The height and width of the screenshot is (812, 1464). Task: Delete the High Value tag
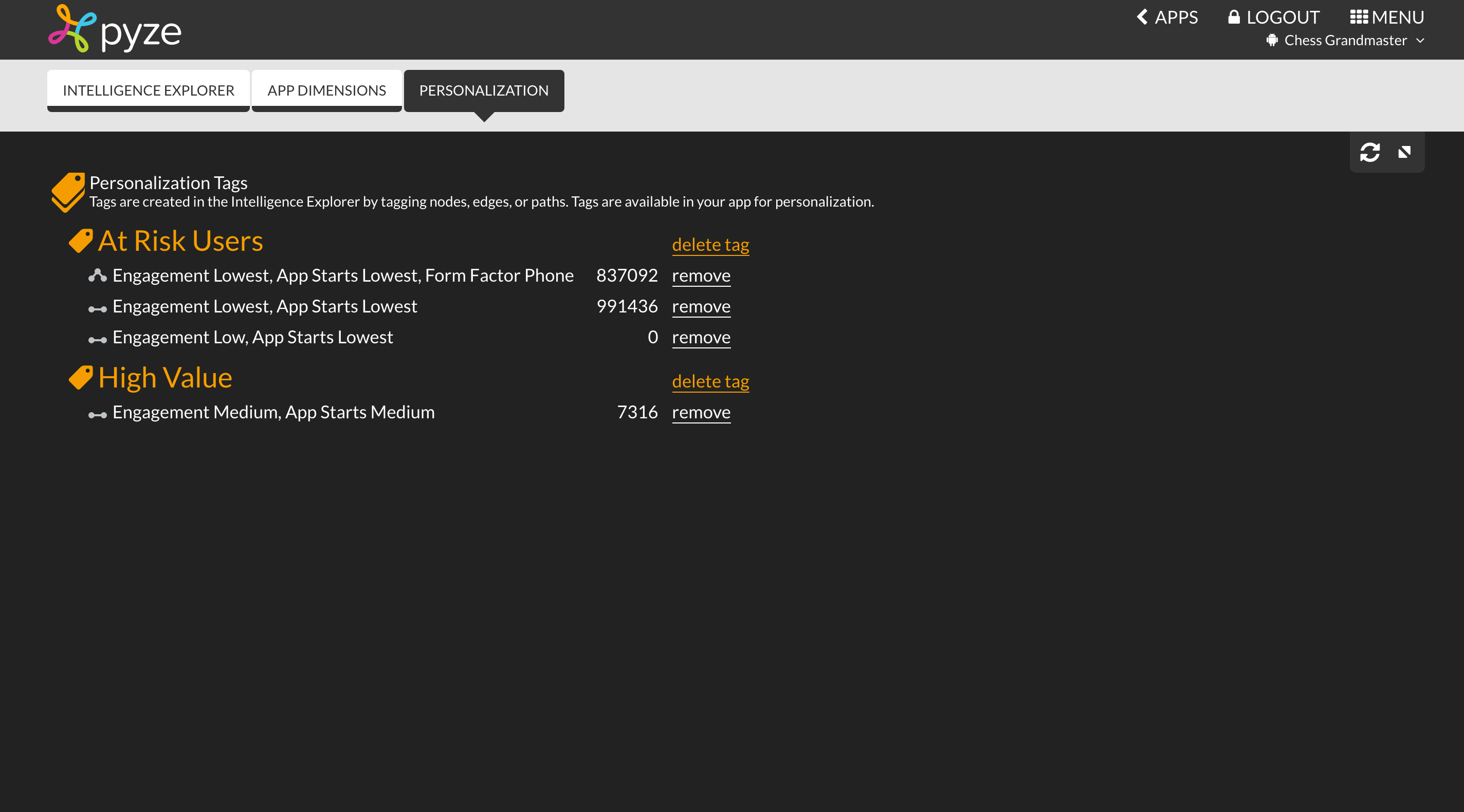click(x=710, y=381)
